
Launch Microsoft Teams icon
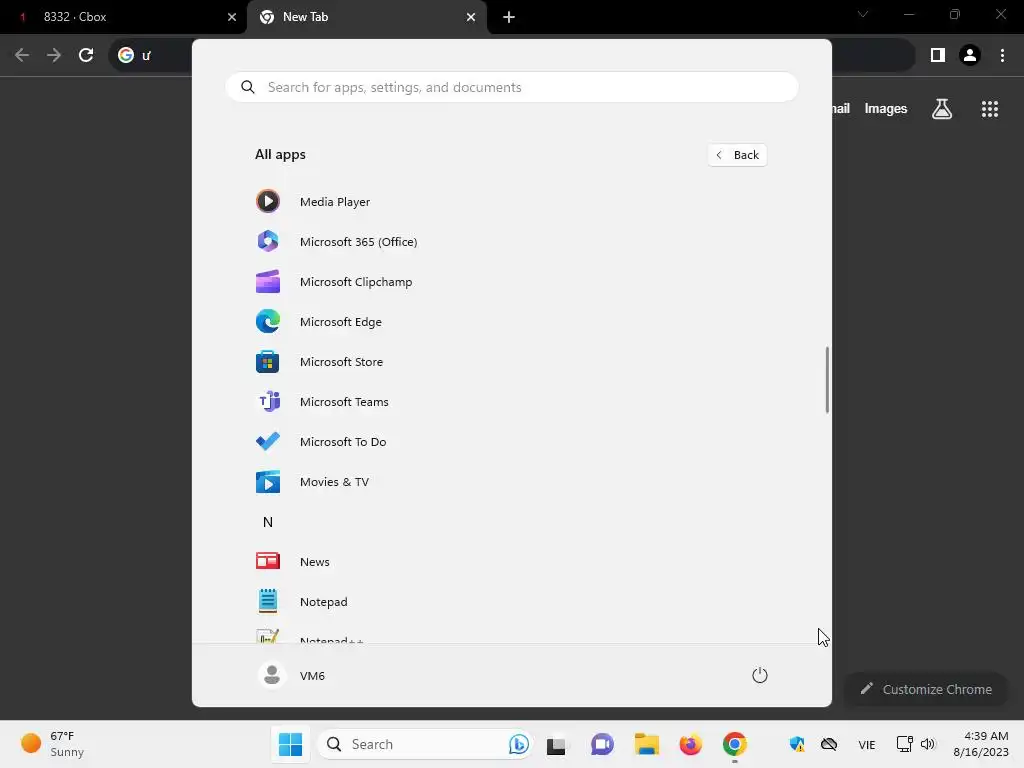[x=268, y=402]
